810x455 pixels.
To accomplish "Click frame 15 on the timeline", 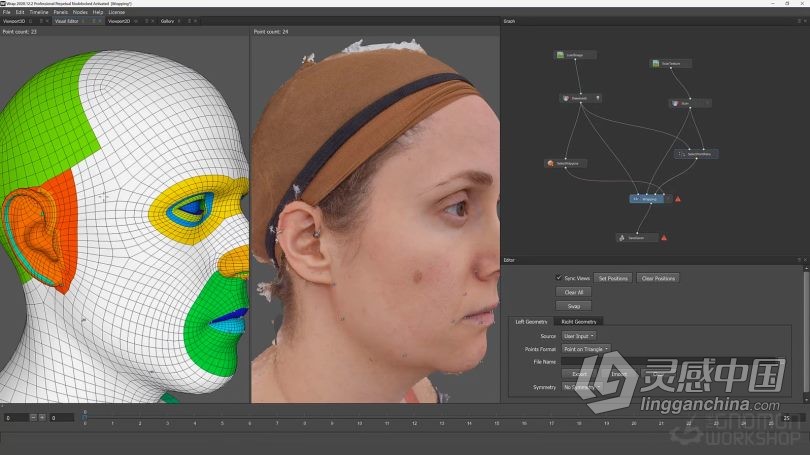I will [x=496, y=423].
